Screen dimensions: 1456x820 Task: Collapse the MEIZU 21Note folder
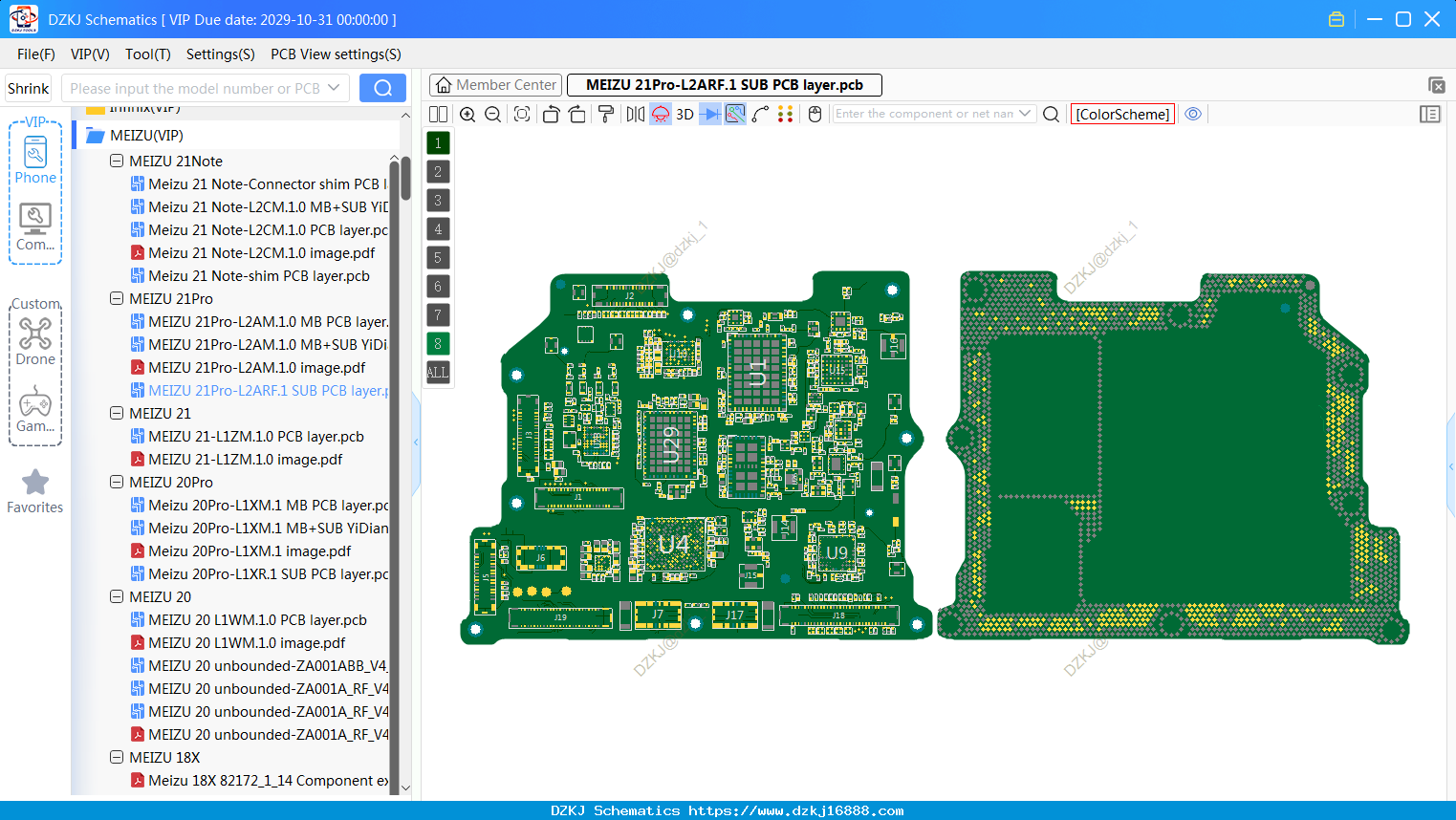[x=117, y=161]
